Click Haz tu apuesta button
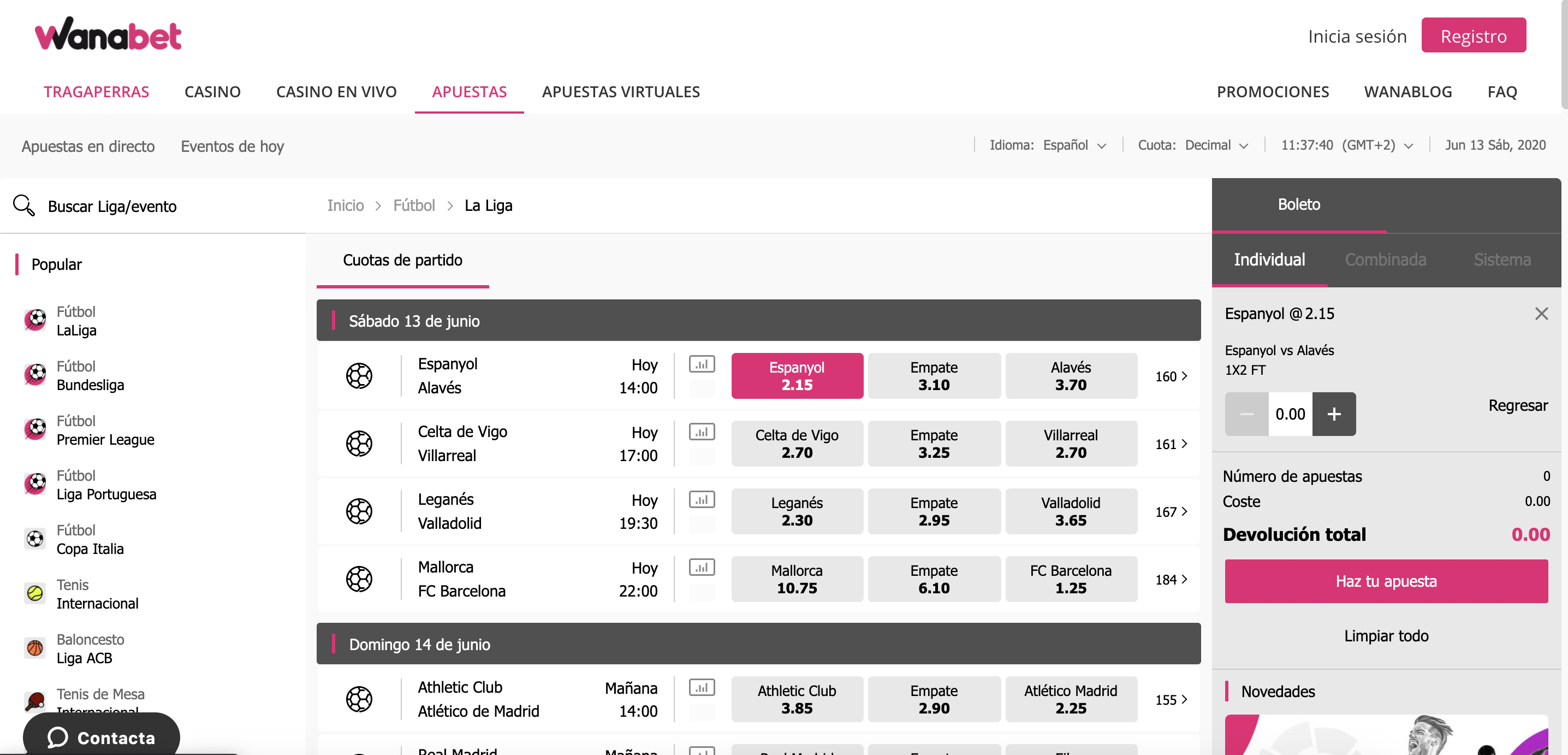Viewport: 1568px width, 755px height. pos(1386,581)
